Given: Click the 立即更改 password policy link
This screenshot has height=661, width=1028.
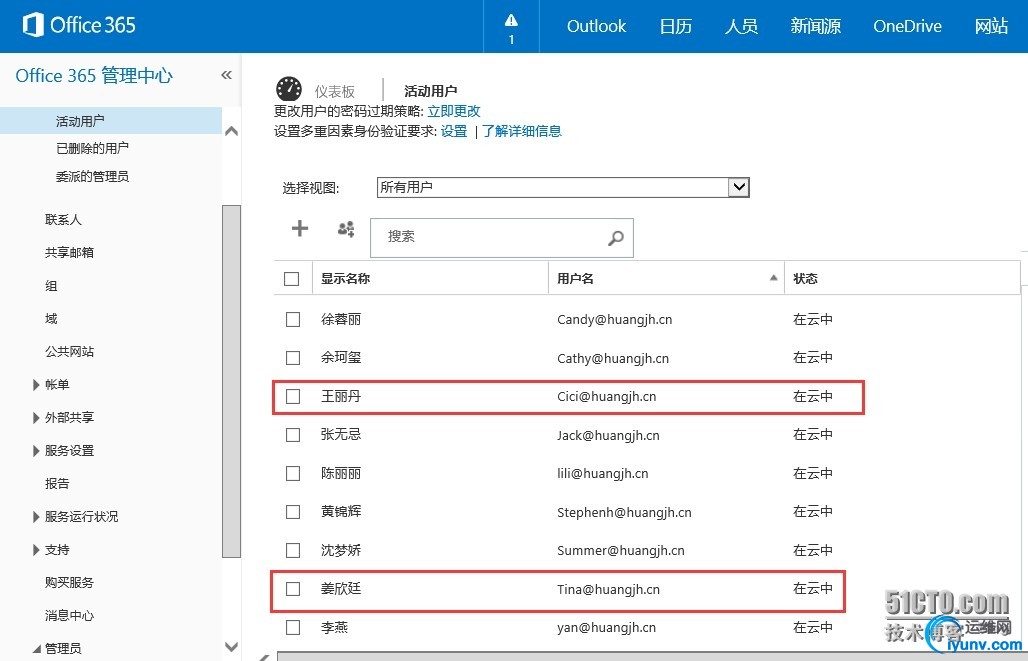Looking at the screenshot, I should tap(454, 111).
